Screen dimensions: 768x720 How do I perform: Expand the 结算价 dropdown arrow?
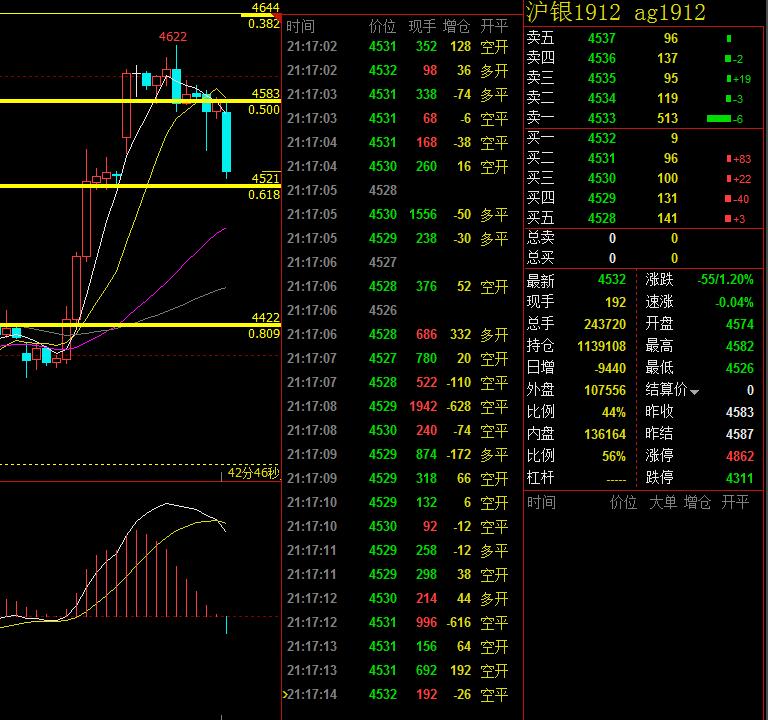point(694,391)
